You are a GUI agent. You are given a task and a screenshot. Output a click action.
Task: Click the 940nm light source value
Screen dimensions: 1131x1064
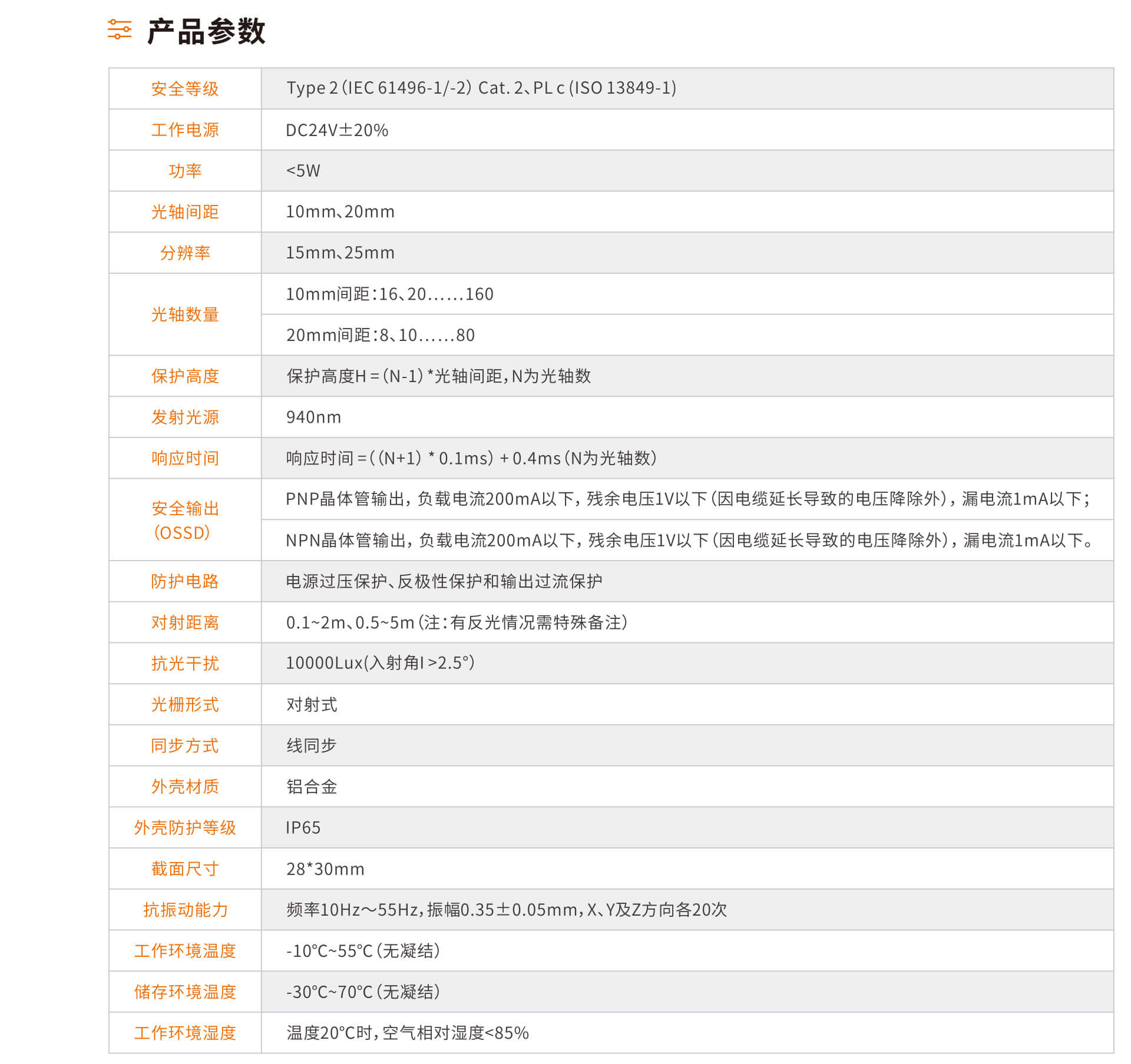click(313, 417)
